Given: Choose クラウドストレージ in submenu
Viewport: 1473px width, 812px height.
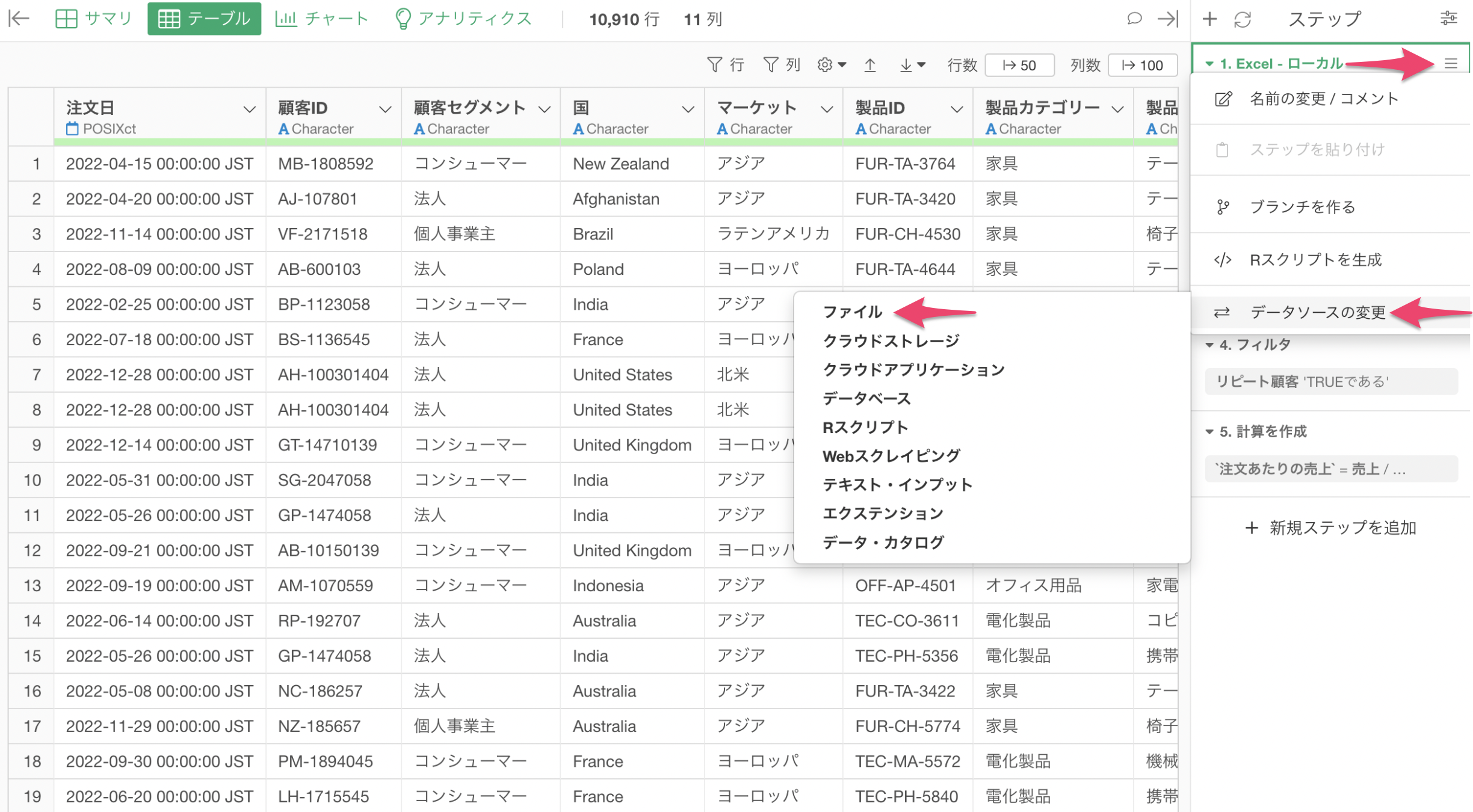Looking at the screenshot, I should click(x=891, y=340).
